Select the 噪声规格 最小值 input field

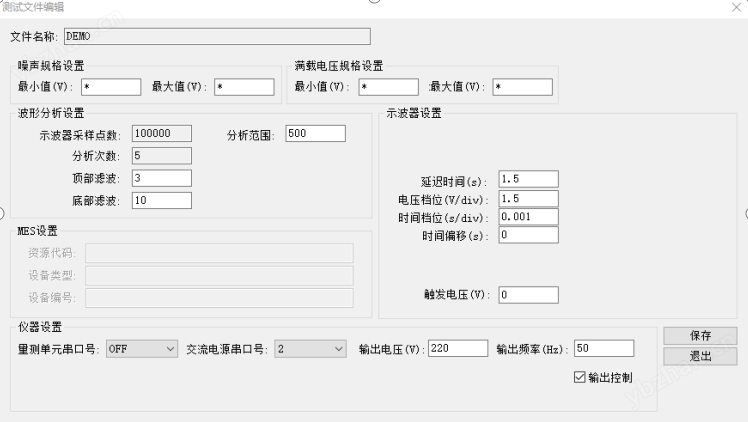click(111, 87)
